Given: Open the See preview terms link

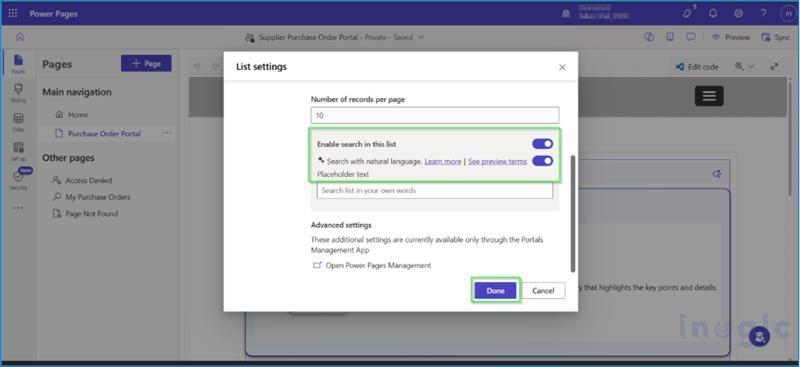Looking at the screenshot, I should click(497, 161).
